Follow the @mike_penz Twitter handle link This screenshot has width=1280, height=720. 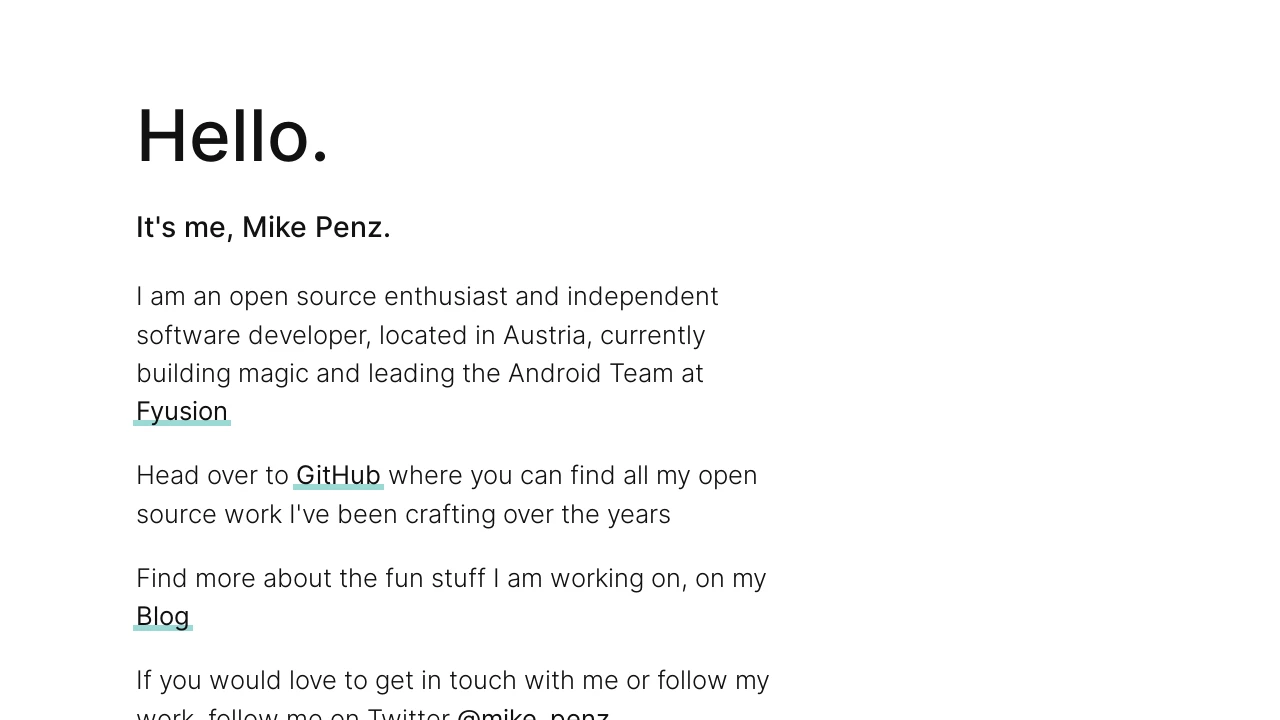coord(533,714)
